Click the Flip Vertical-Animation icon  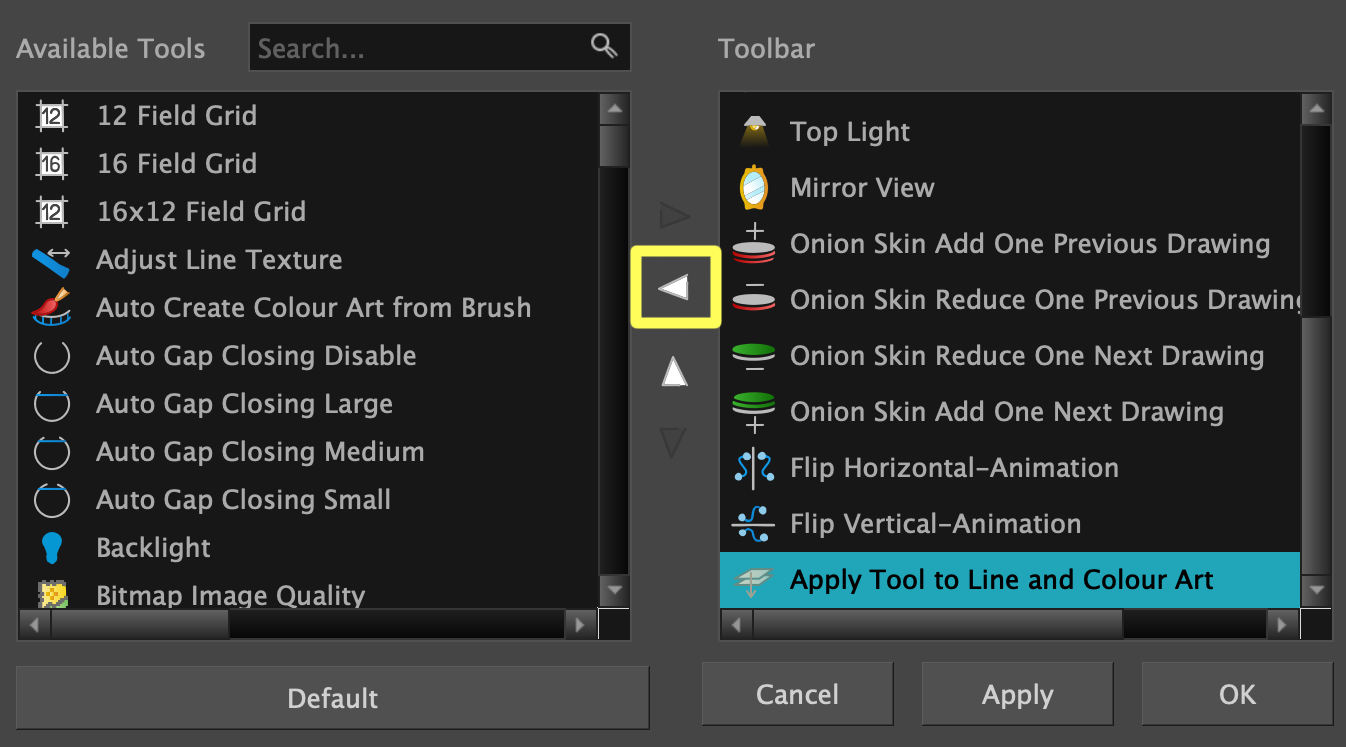click(x=753, y=523)
